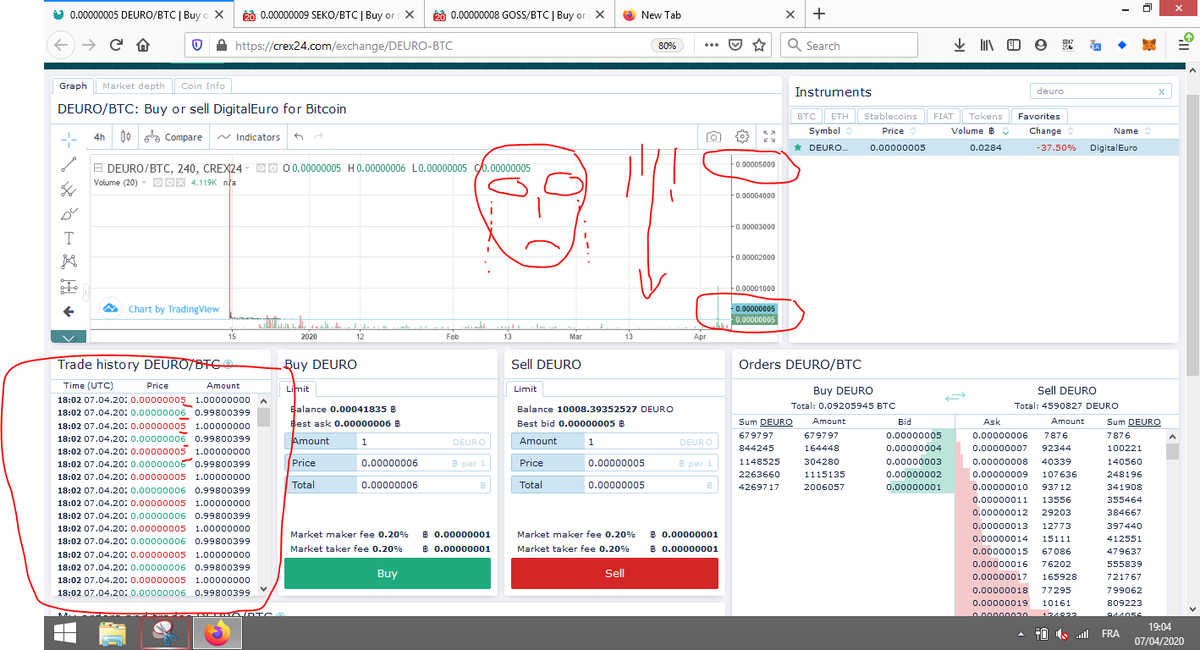Image resolution: width=1200 pixels, height=650 pixels.
Task: Switch to the Market depth tab
Action: click(x=134, y=86)
